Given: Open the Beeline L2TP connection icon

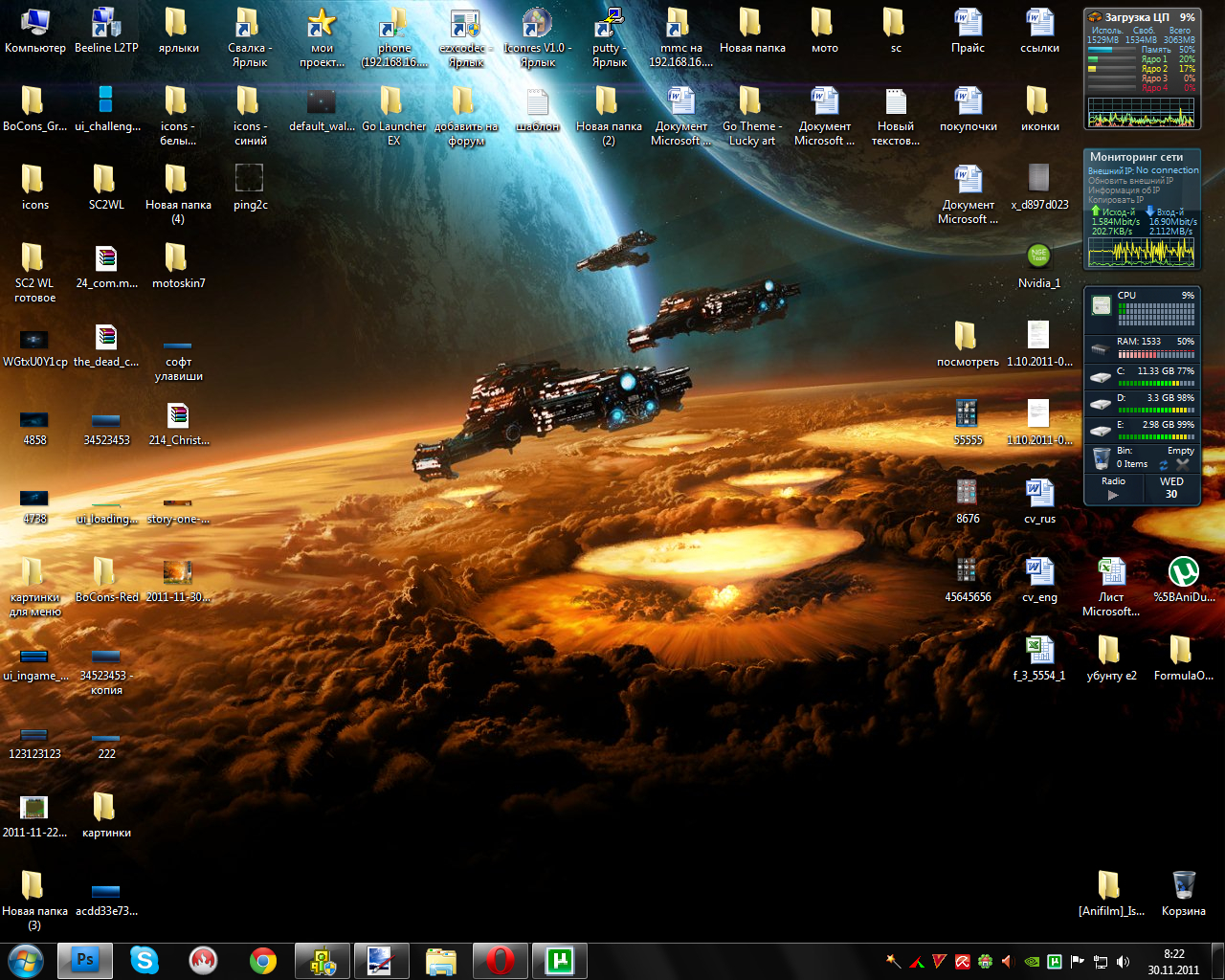Looking at the screenshot, I should pyautogui.click(x=106, y=31).
